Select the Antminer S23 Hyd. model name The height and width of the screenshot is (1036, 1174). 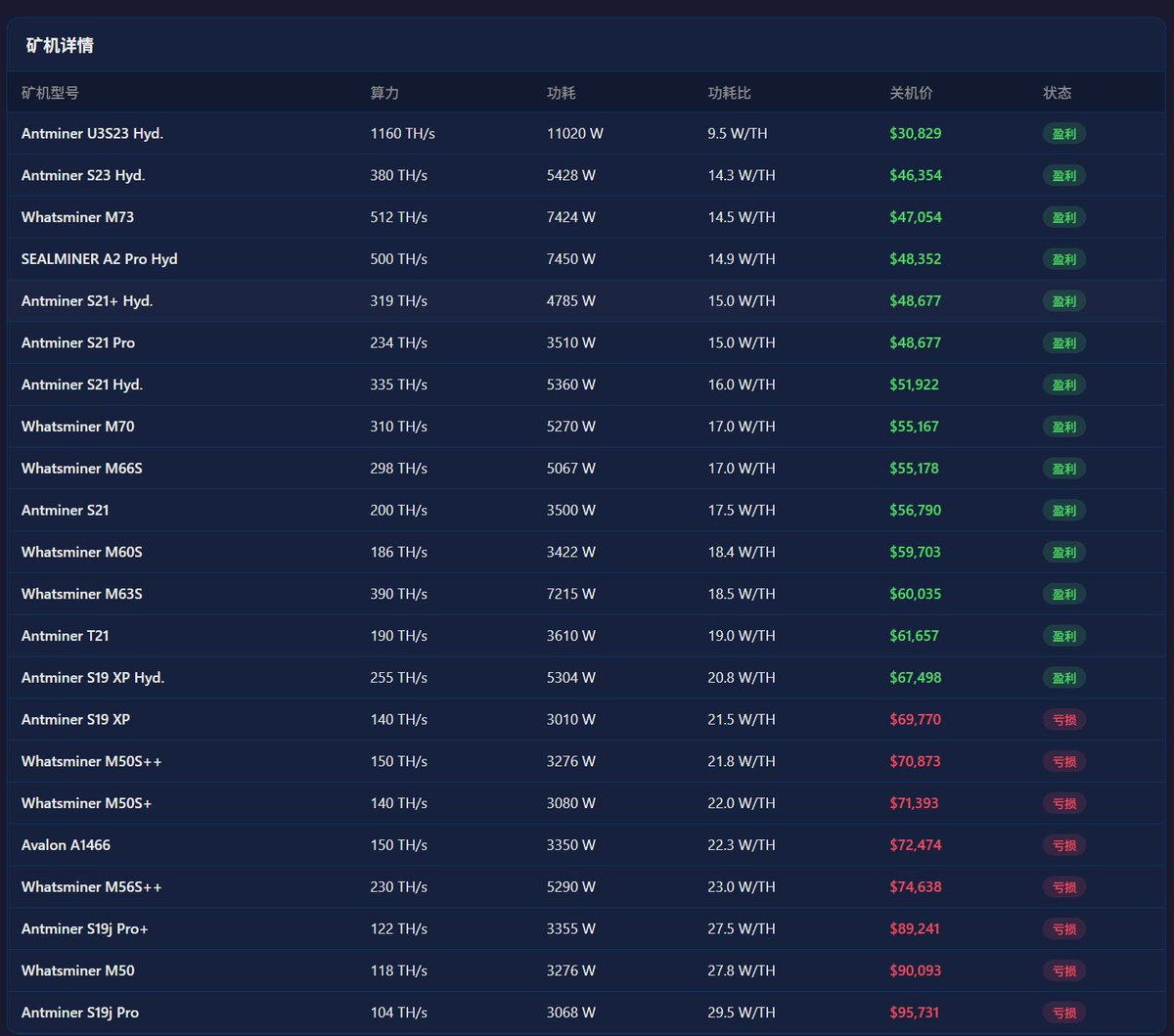coord(83,175)
